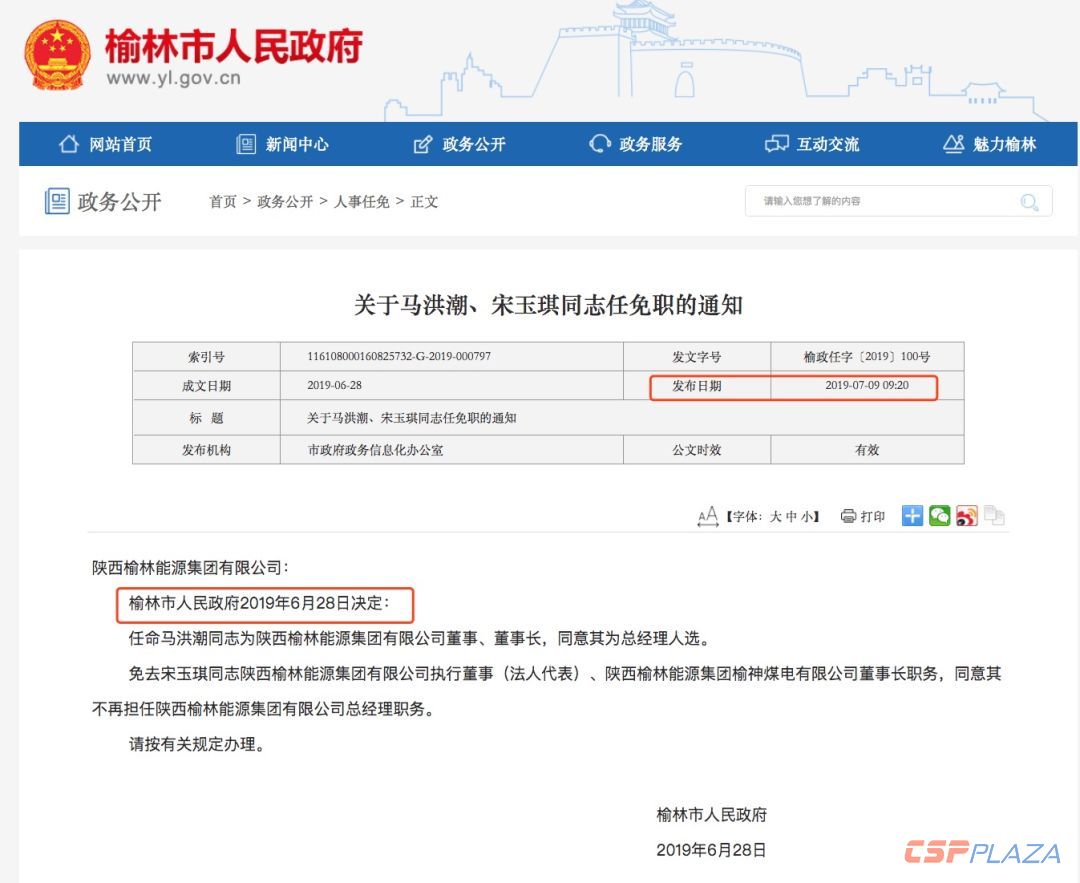Share the notice to Sina Weibo
Viewport: 1080px width, 883px height.
[966, 516]
